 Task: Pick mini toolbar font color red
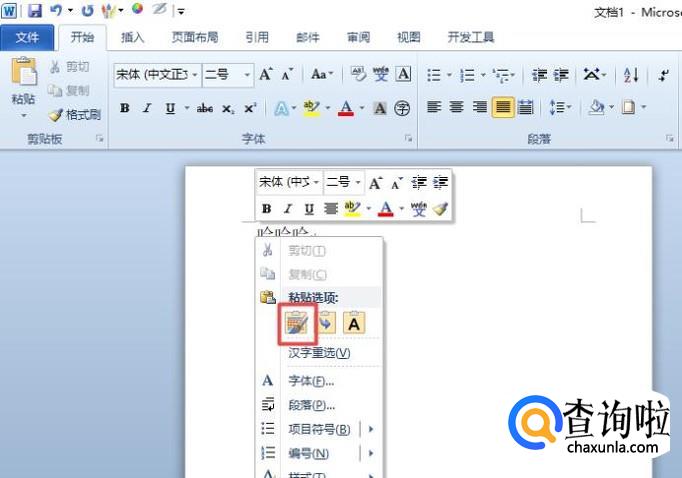[x=386, y=209]
